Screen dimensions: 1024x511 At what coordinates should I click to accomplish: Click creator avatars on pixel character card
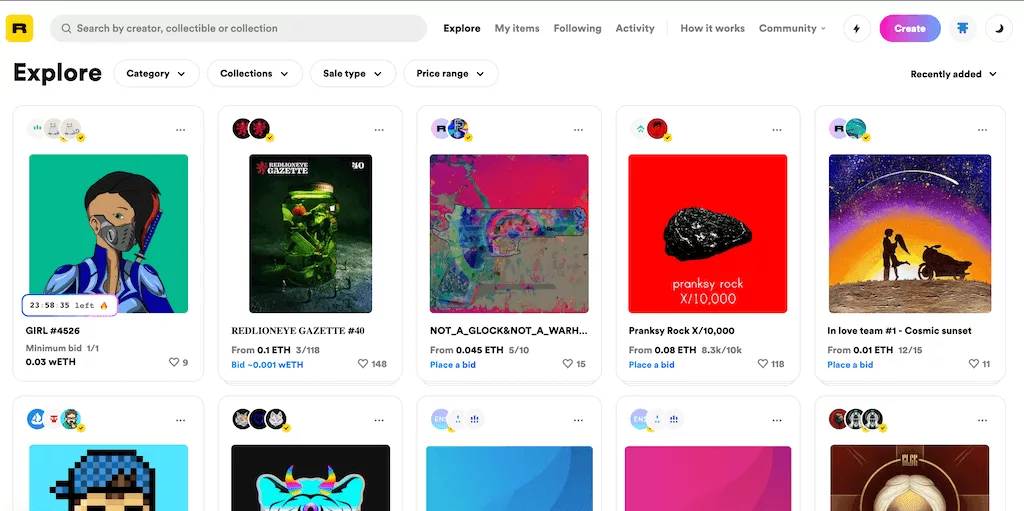(55, 420)
